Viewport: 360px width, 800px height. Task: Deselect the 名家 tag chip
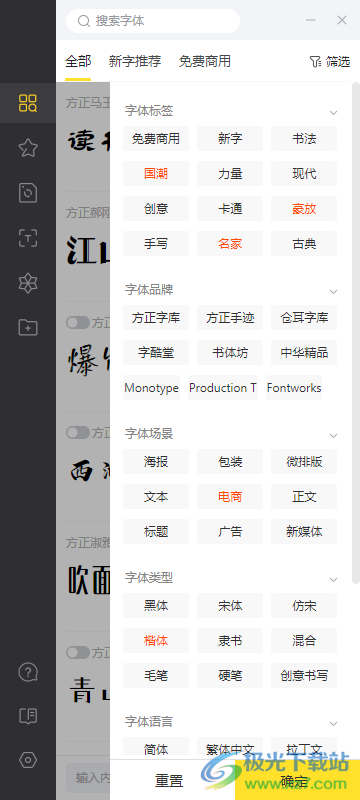click(x=230, y=244)
